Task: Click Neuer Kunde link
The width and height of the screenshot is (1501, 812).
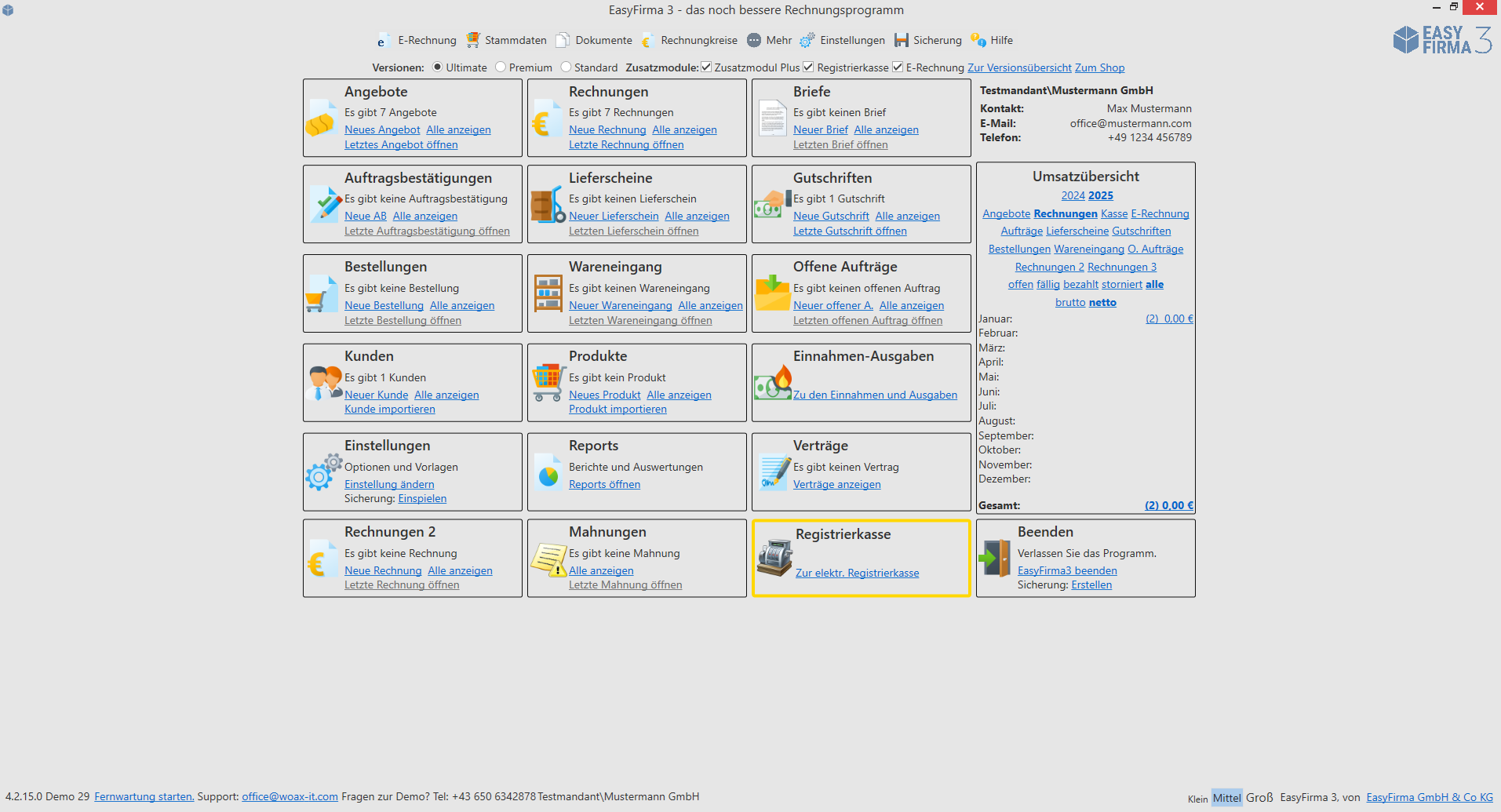Action: tap(376, 395)
